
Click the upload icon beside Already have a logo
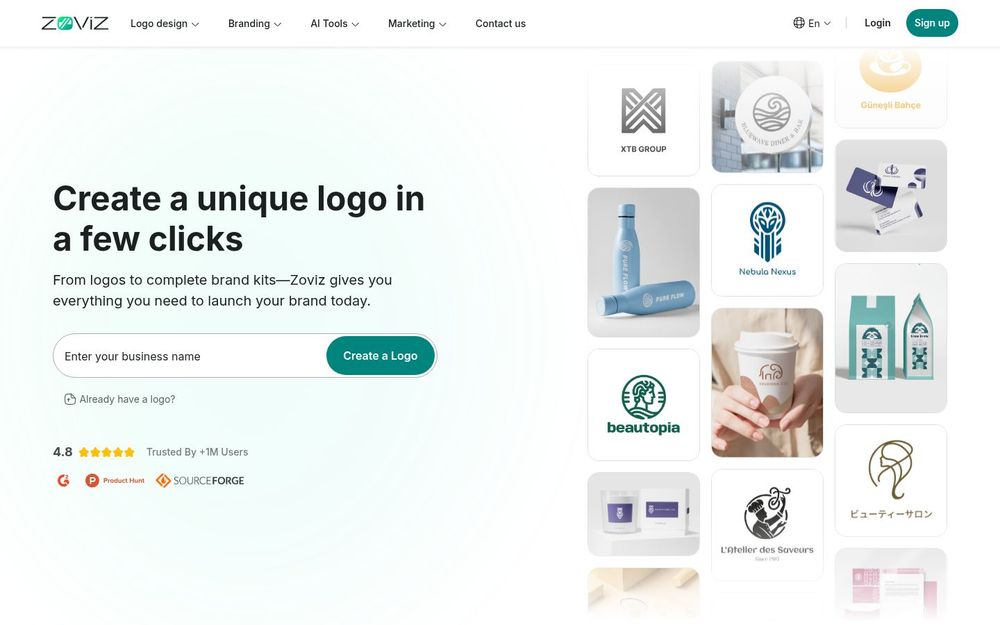pyautogui.click(x=70, y=399)
